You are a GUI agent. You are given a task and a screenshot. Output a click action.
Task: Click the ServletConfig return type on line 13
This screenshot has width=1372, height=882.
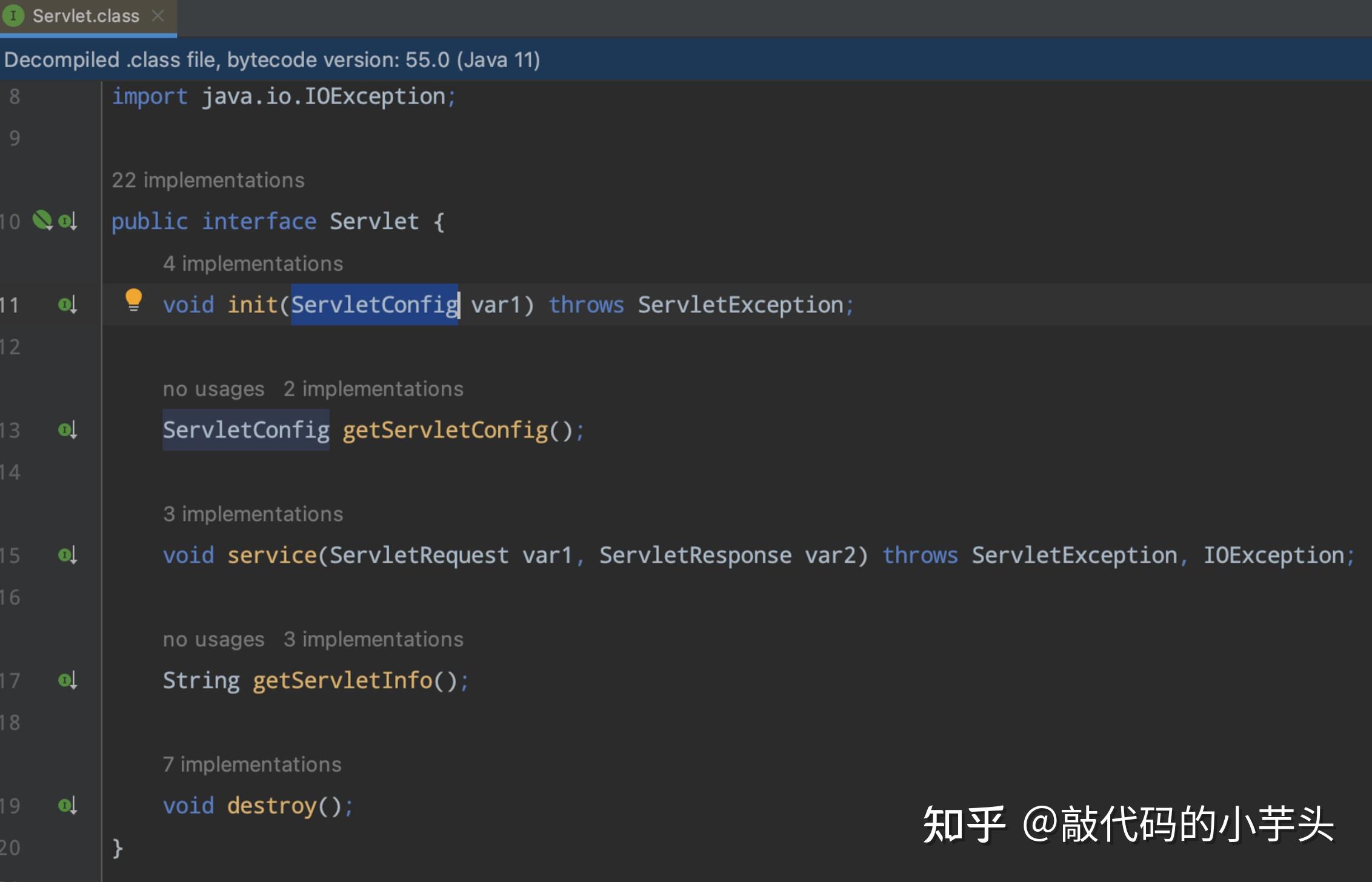coord(246,430)
